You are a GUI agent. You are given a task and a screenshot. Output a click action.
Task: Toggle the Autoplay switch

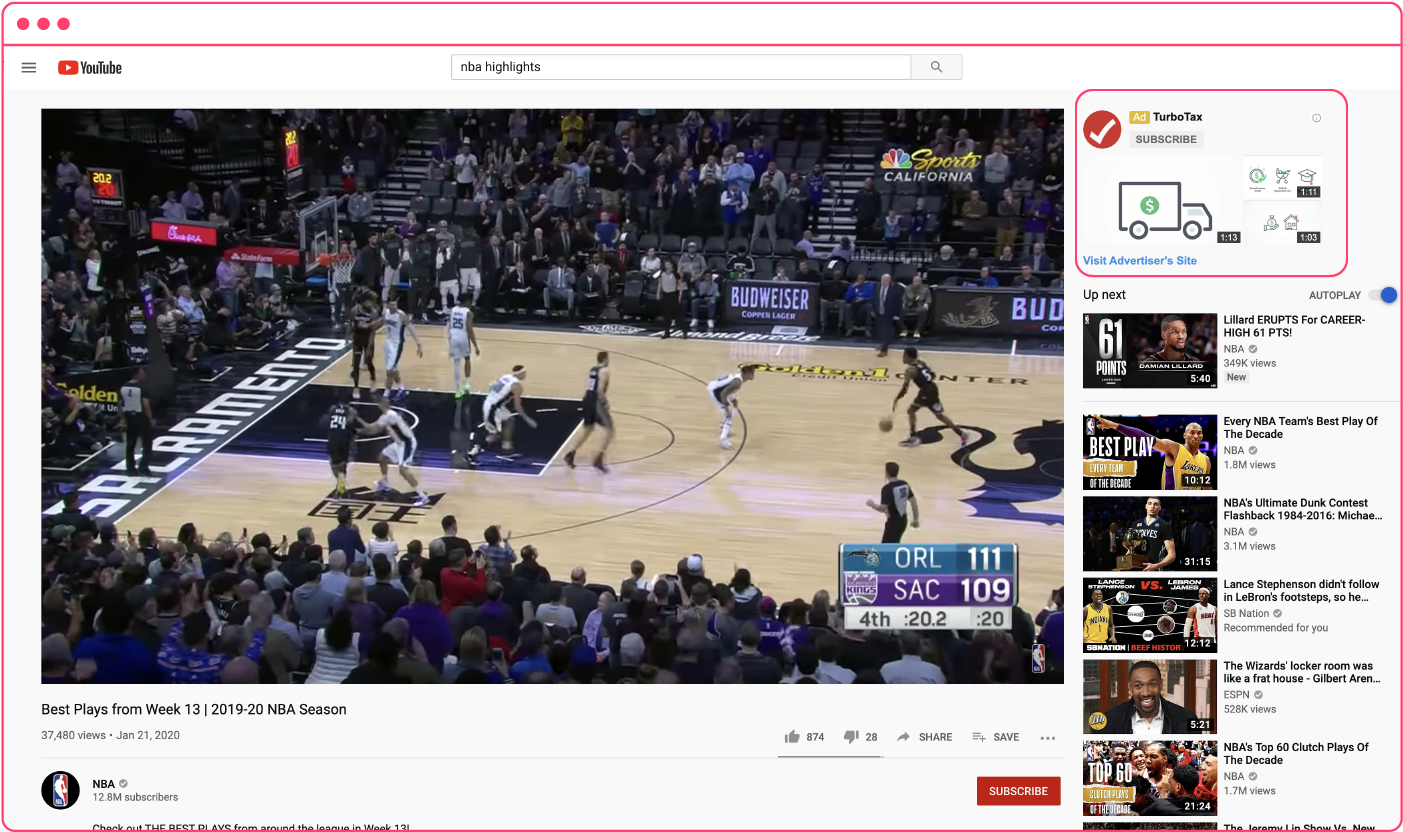1383,295
